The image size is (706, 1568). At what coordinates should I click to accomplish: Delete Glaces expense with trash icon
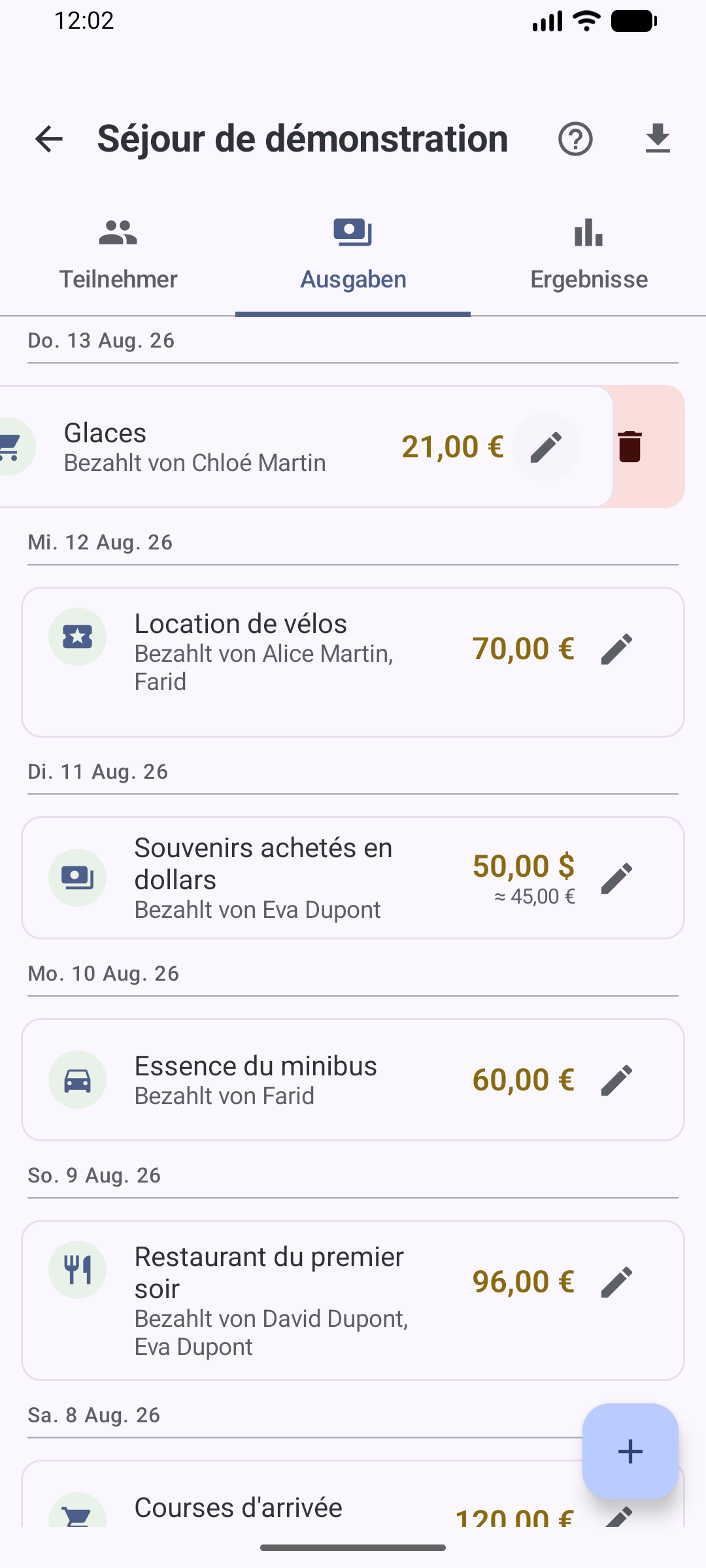[630, 447]
